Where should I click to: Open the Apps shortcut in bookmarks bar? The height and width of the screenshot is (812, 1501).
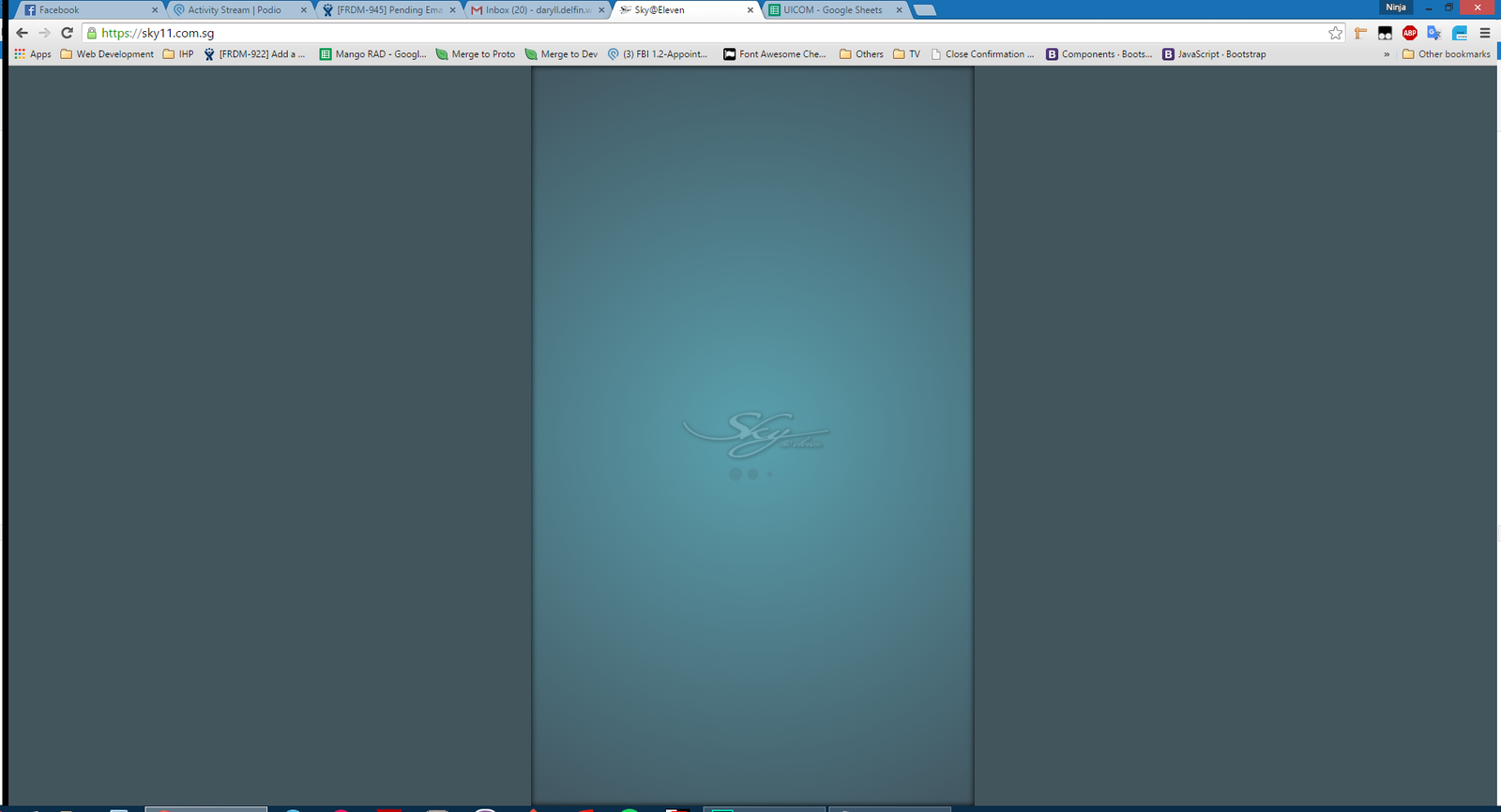point(33,54)
